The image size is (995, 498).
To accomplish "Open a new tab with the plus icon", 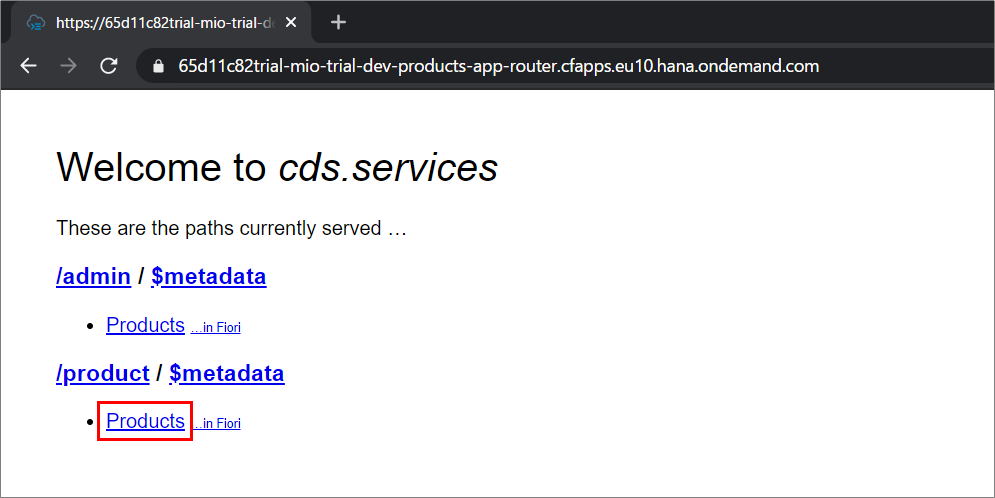I will pos(338,22).
